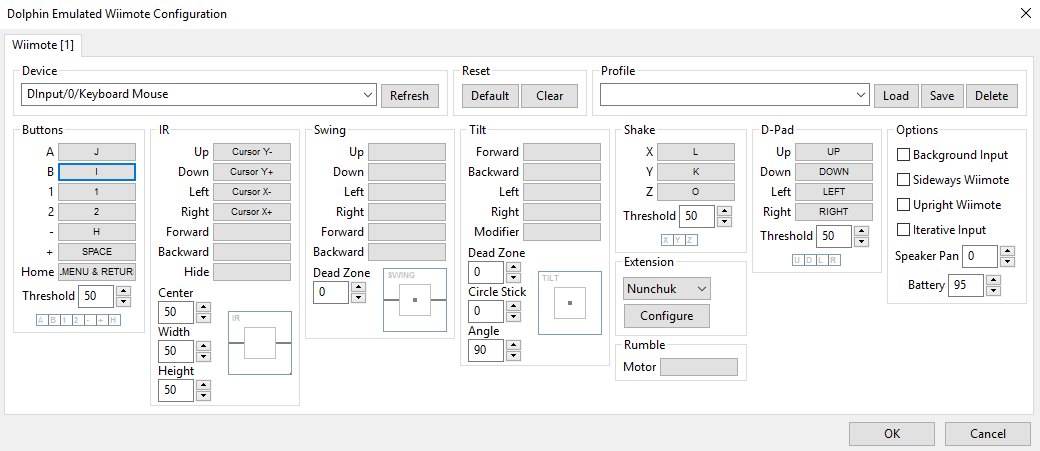Decrease the Tilt Angle value
Screen dimensions: 1040x451
coord(513,355)
